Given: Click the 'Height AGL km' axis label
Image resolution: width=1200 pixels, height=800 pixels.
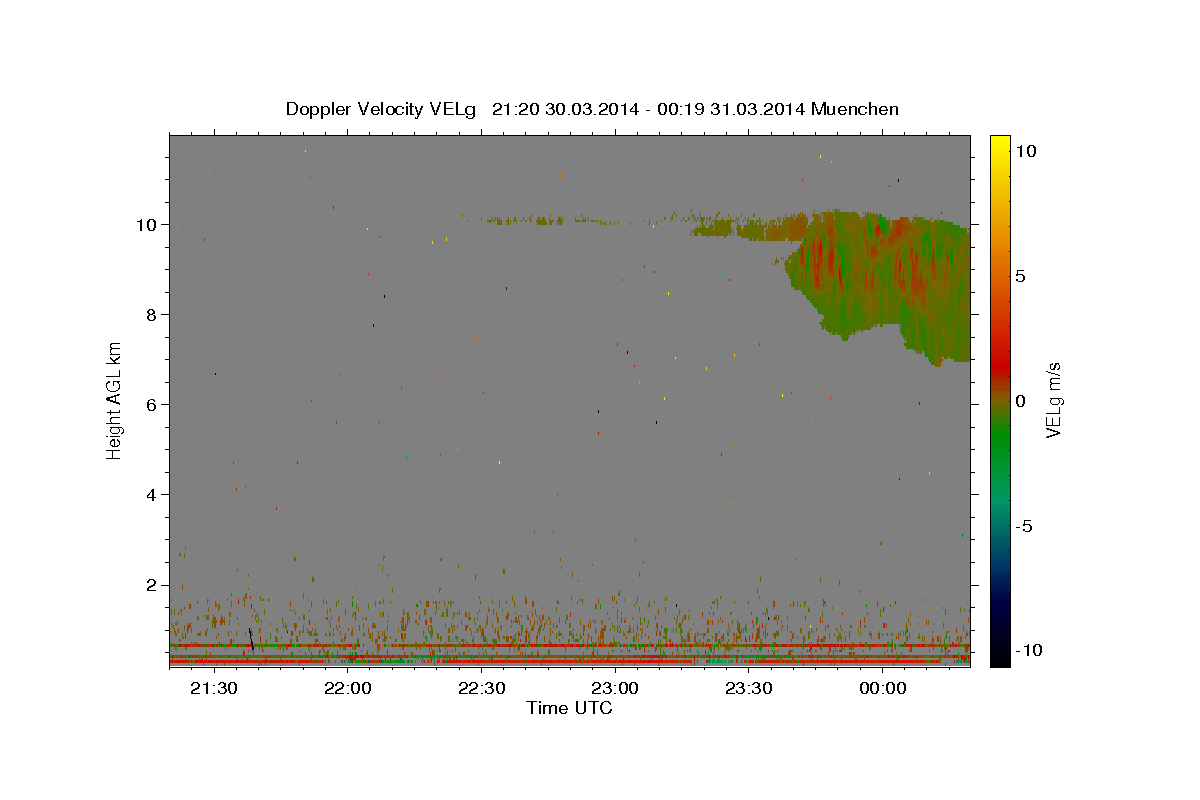Looking at the screenshot, I should 115,400.
